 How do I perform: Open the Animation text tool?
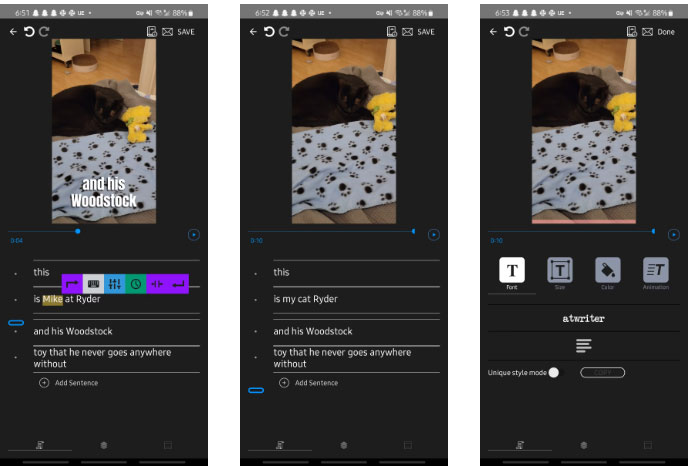(656, 270)
